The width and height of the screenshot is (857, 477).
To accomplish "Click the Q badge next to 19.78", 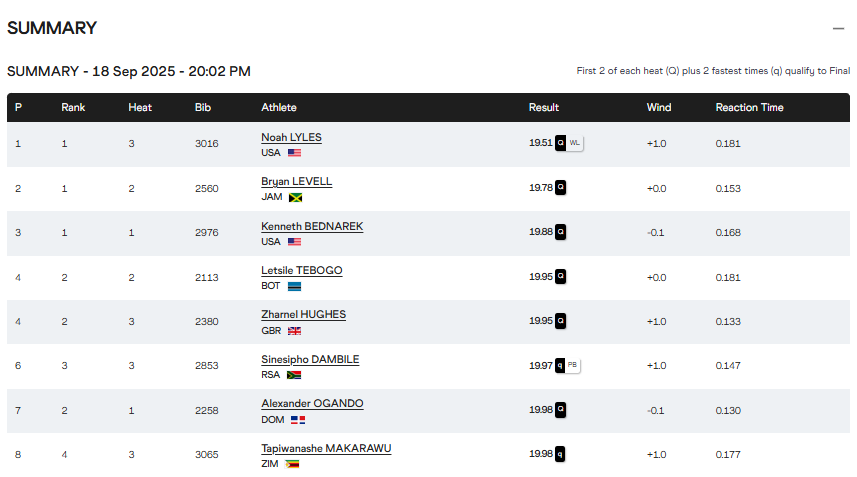I will click(561, 188).
